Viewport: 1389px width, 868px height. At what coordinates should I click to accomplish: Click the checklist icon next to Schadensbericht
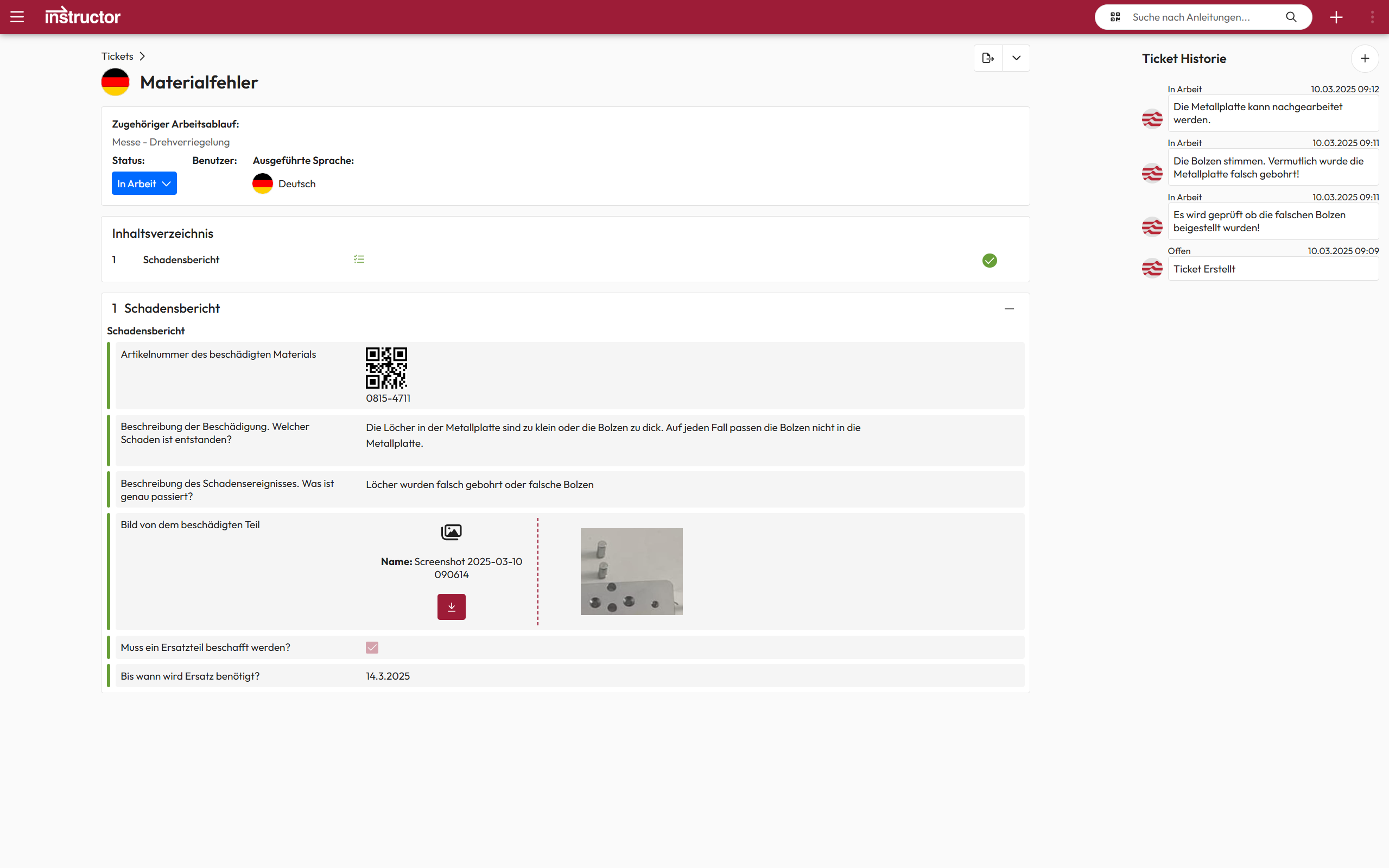tap(359, 259)
